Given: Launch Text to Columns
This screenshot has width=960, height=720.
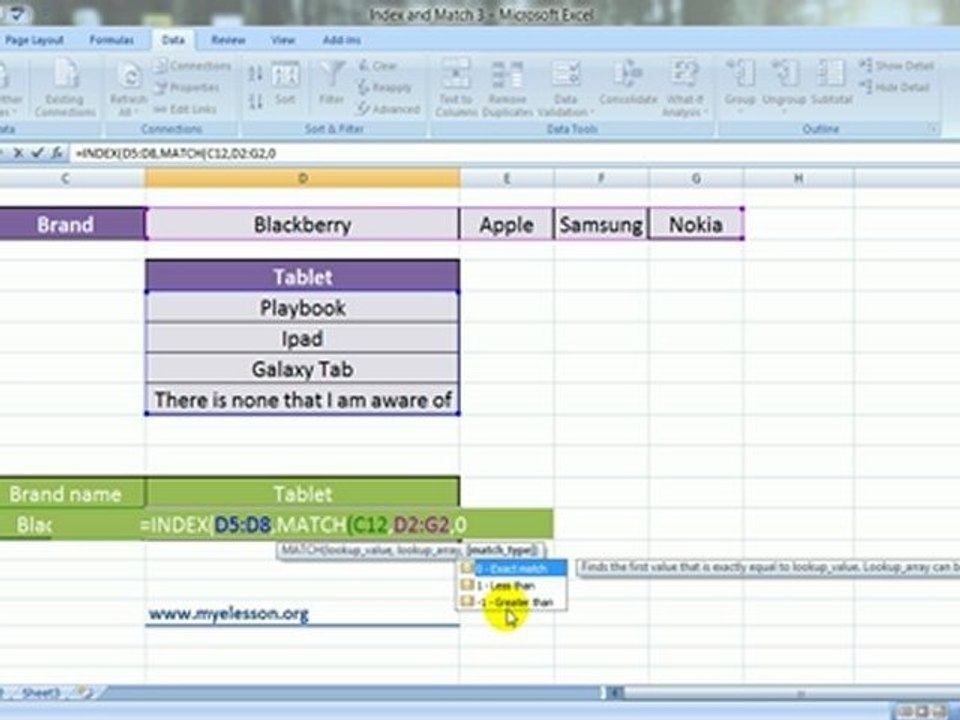Looking at the screenshot, I should (x=456, y=87).
